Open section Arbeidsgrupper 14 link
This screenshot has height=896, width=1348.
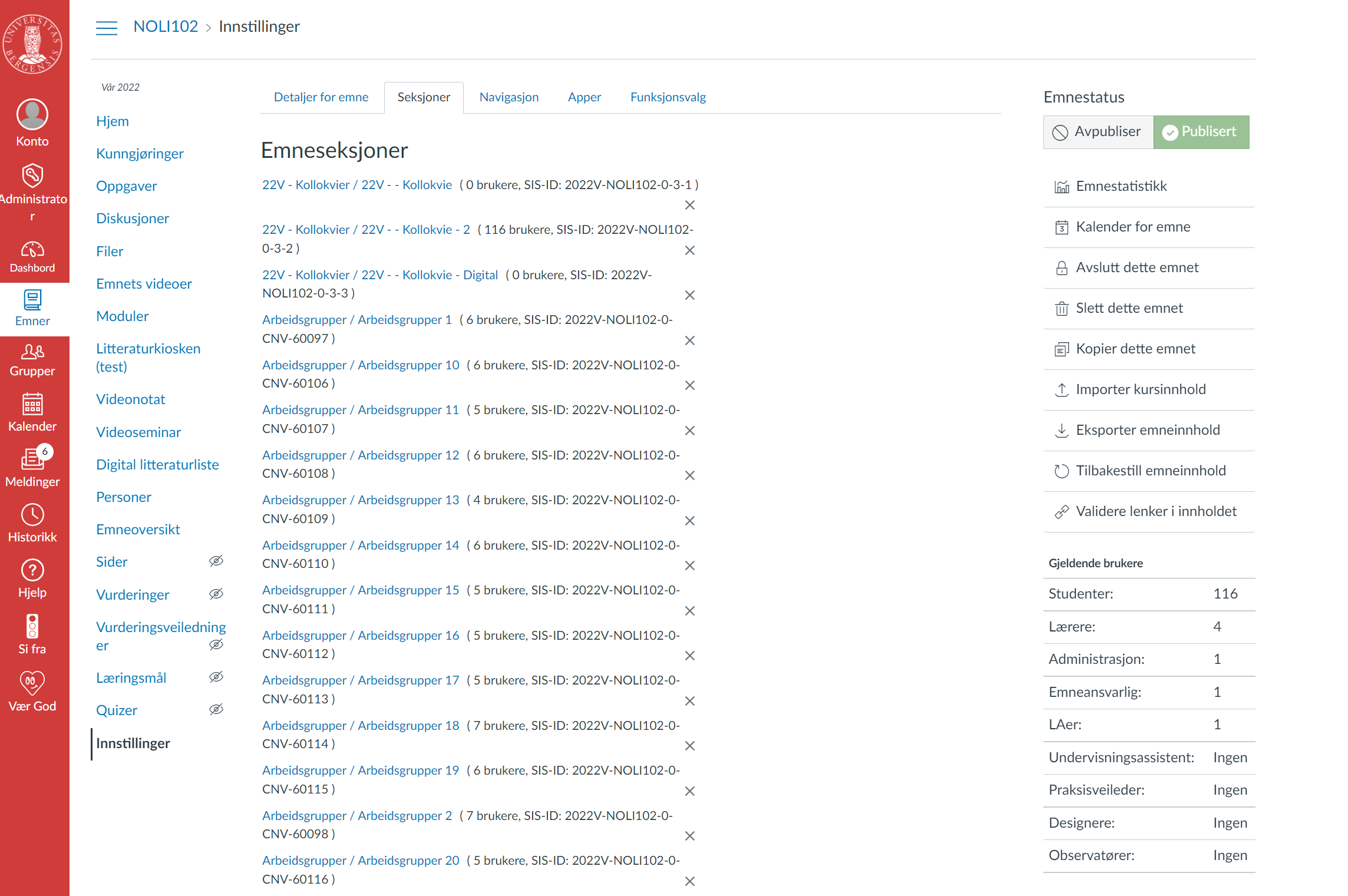click(361, 545)
